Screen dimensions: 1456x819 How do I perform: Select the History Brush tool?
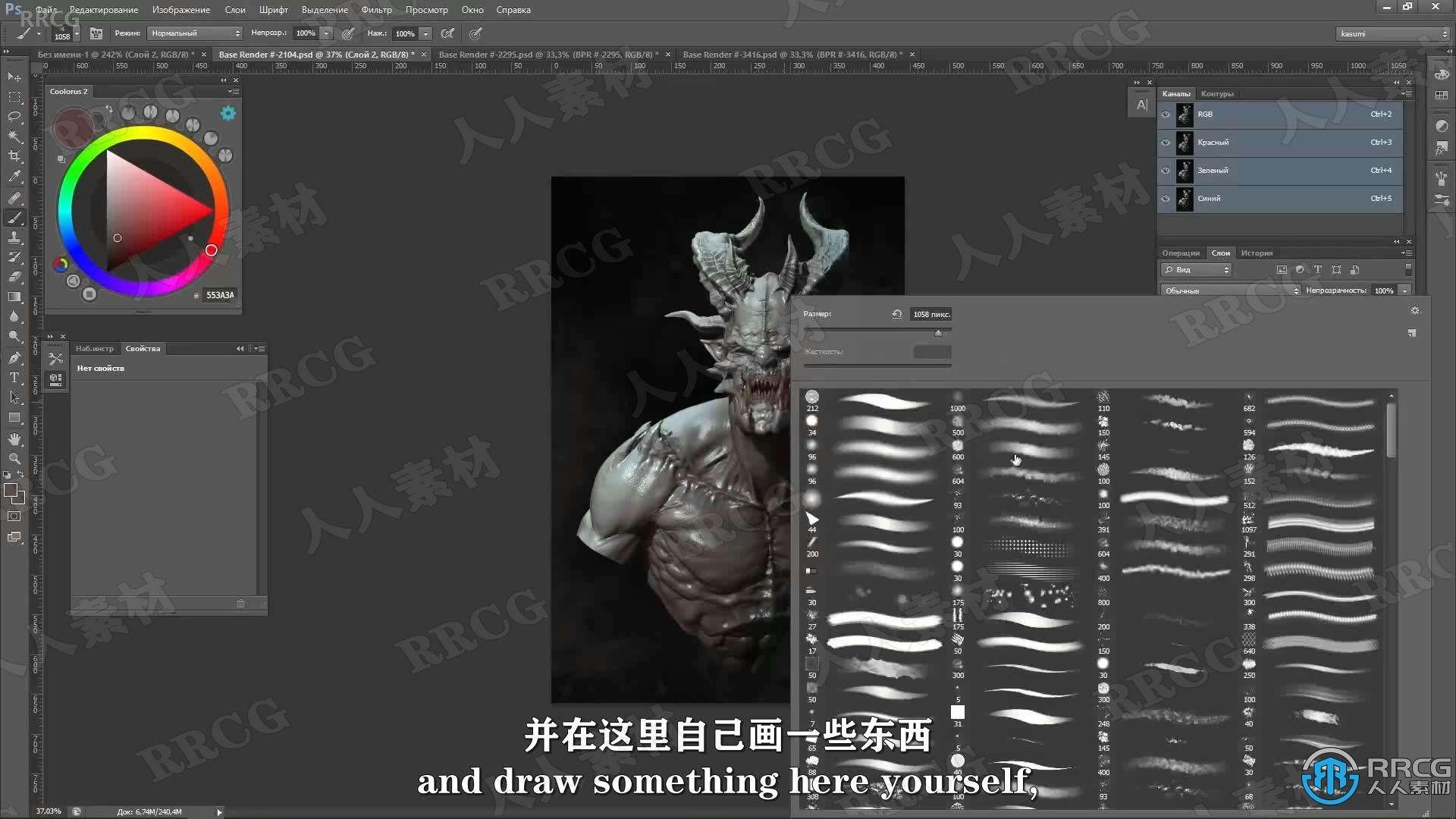14,257
